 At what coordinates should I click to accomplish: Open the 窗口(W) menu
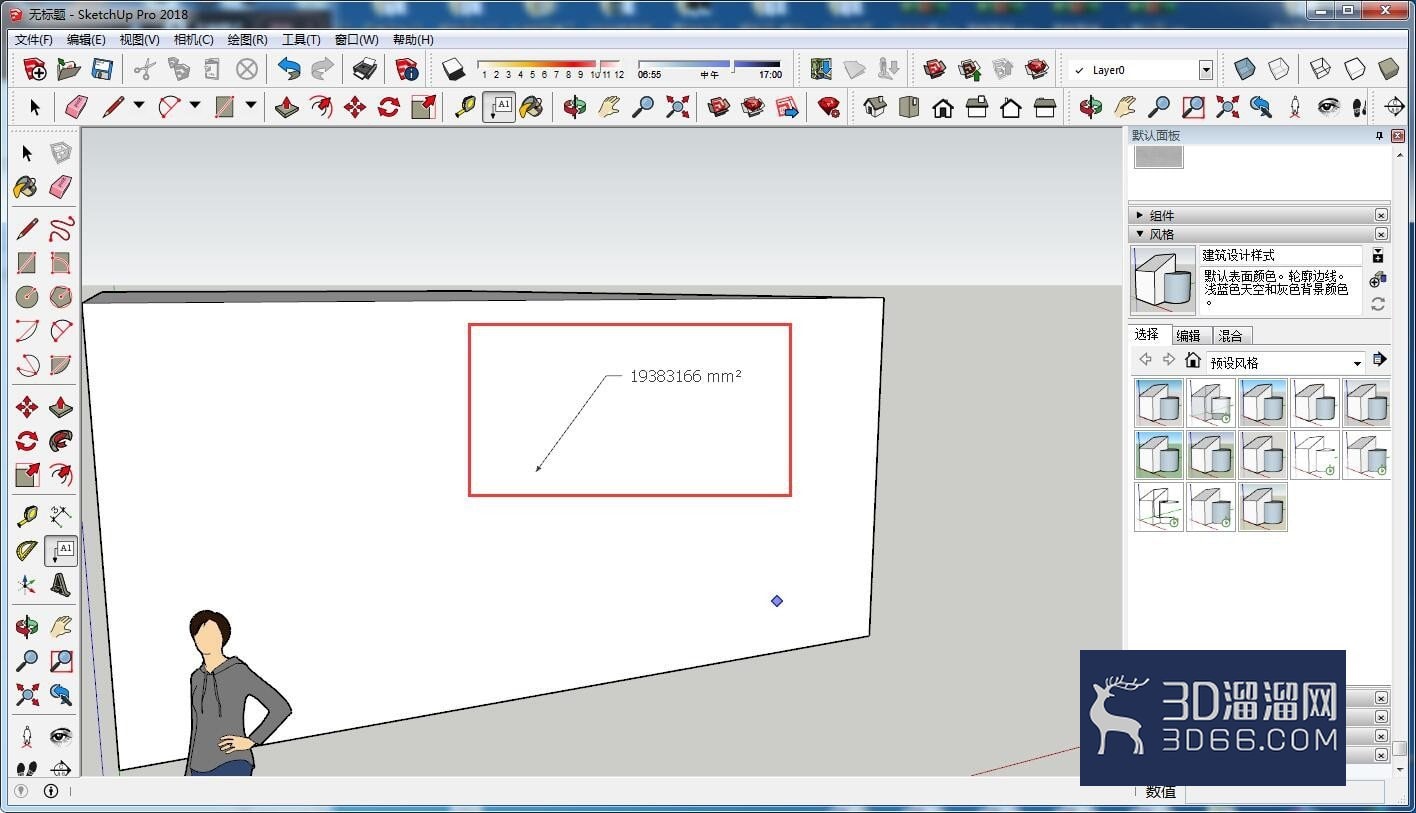356,40
